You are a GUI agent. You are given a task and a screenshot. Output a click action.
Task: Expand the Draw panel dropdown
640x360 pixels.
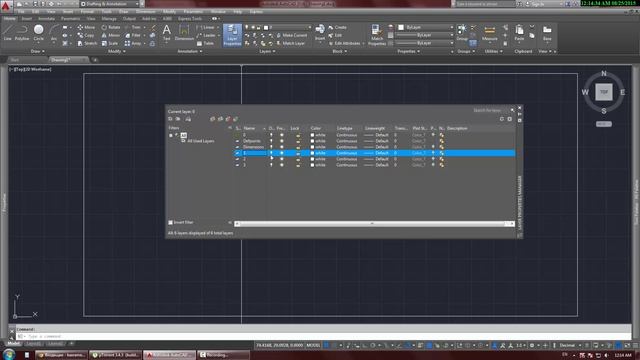click(38, 51)
